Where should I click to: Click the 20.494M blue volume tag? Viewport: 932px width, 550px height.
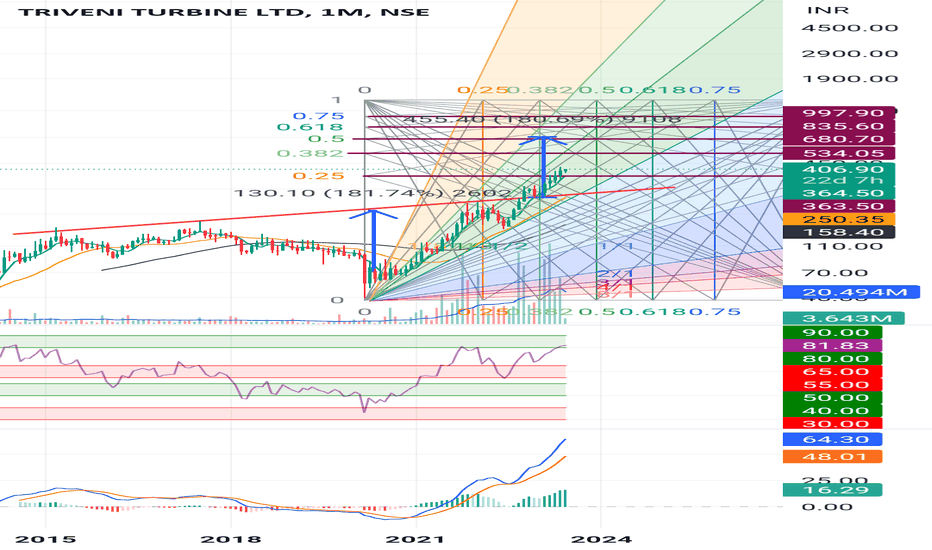[x=851, y=292]
